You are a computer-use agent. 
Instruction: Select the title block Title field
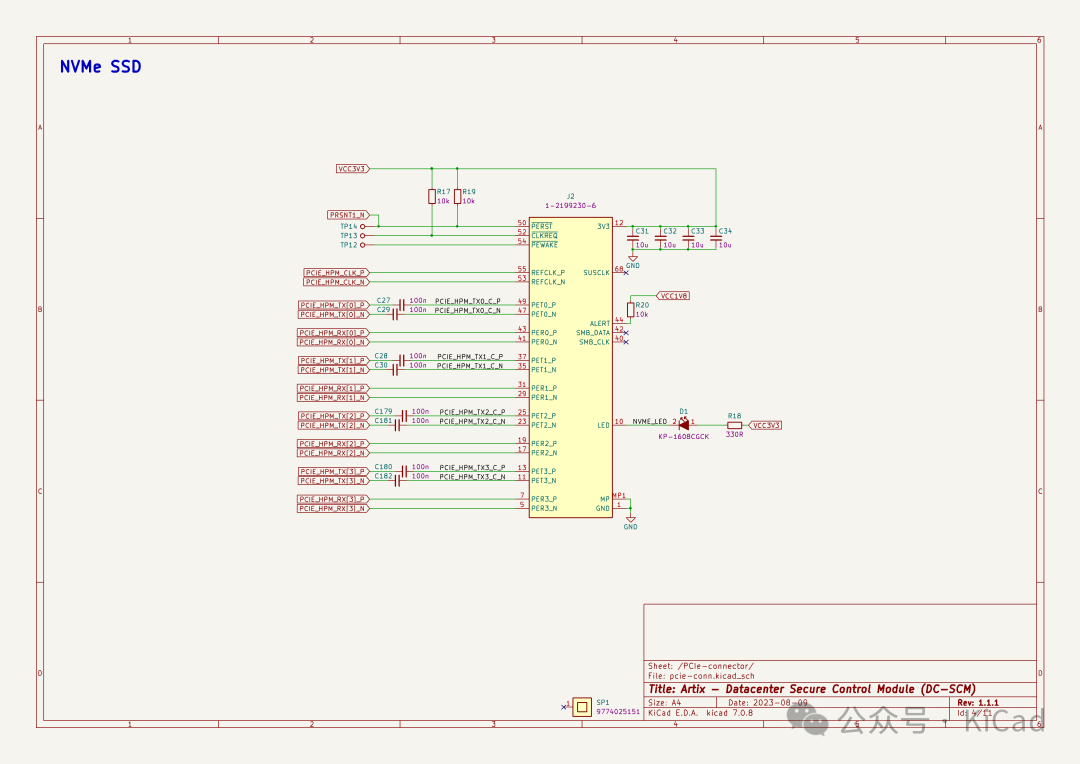point(812,689)
